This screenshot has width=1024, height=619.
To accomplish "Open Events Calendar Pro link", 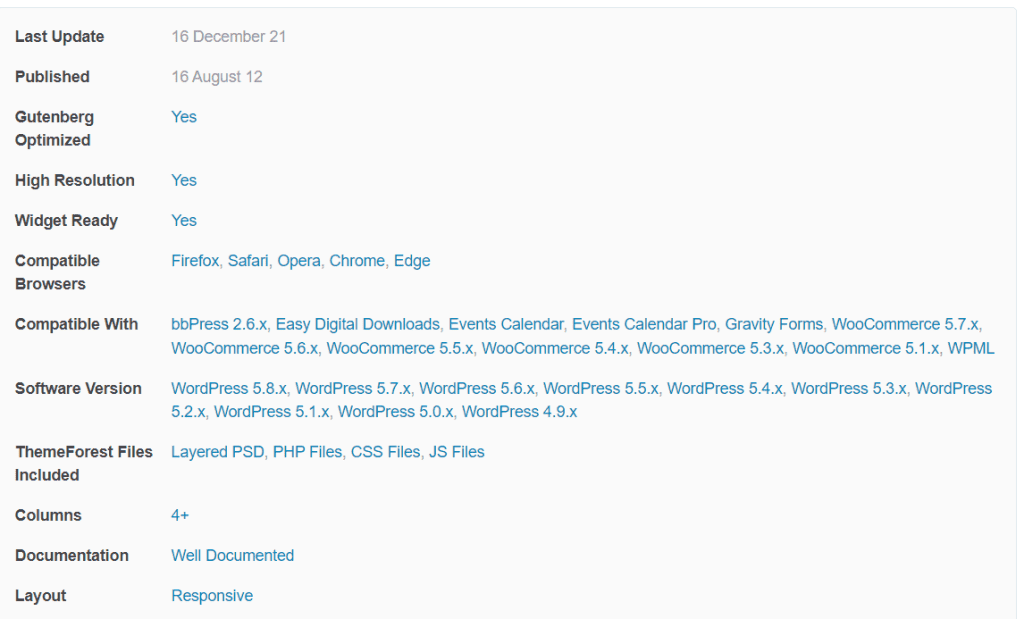I will [x=644, y=325].
